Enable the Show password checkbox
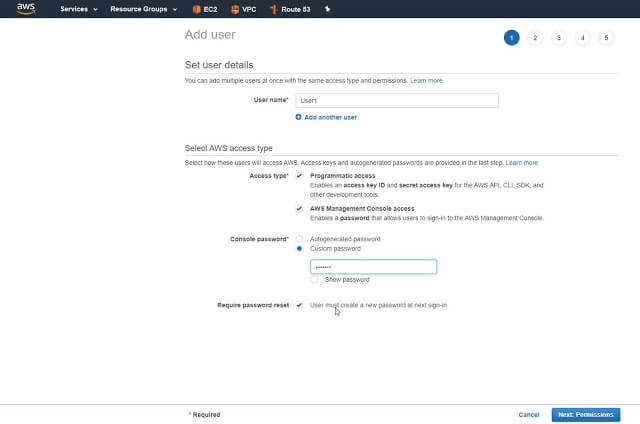 click(314, 280)
